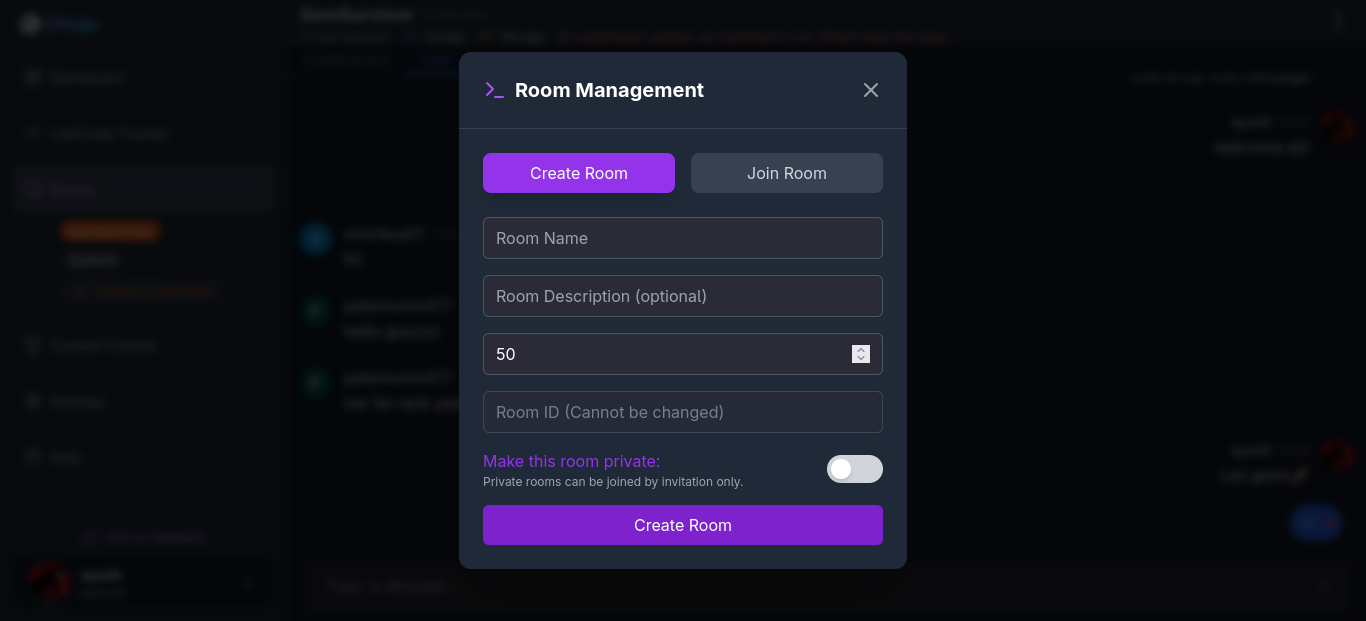
Task: Click the message input box behind dialog
Action: (800, 586)
